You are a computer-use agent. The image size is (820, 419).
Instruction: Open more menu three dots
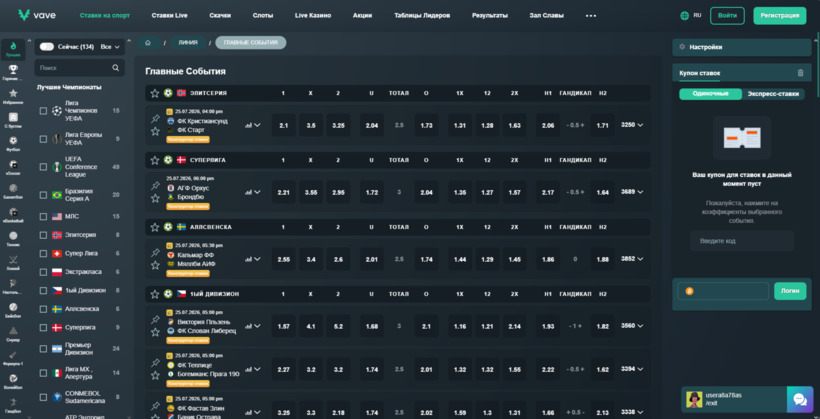pyautogui.click(x=591, y=16)
